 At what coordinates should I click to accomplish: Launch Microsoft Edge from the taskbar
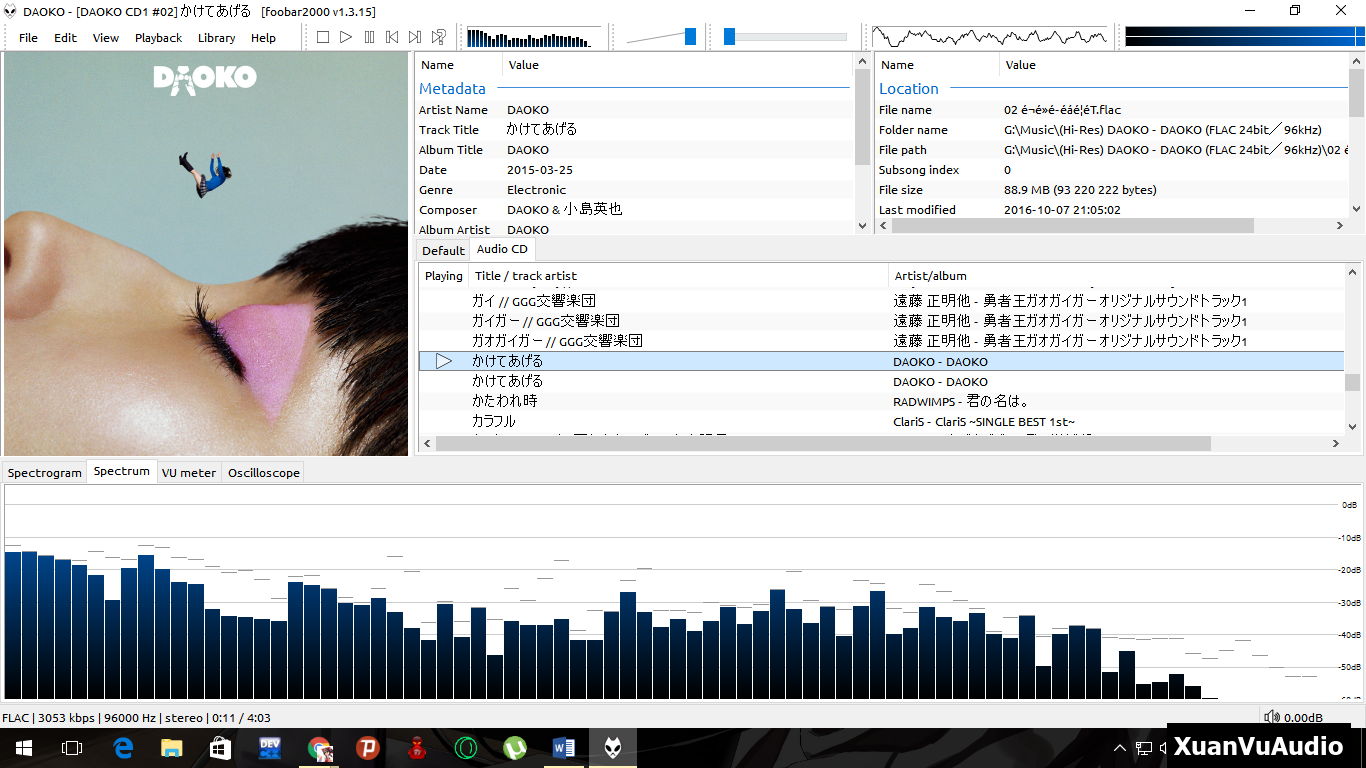pos(124,748)
